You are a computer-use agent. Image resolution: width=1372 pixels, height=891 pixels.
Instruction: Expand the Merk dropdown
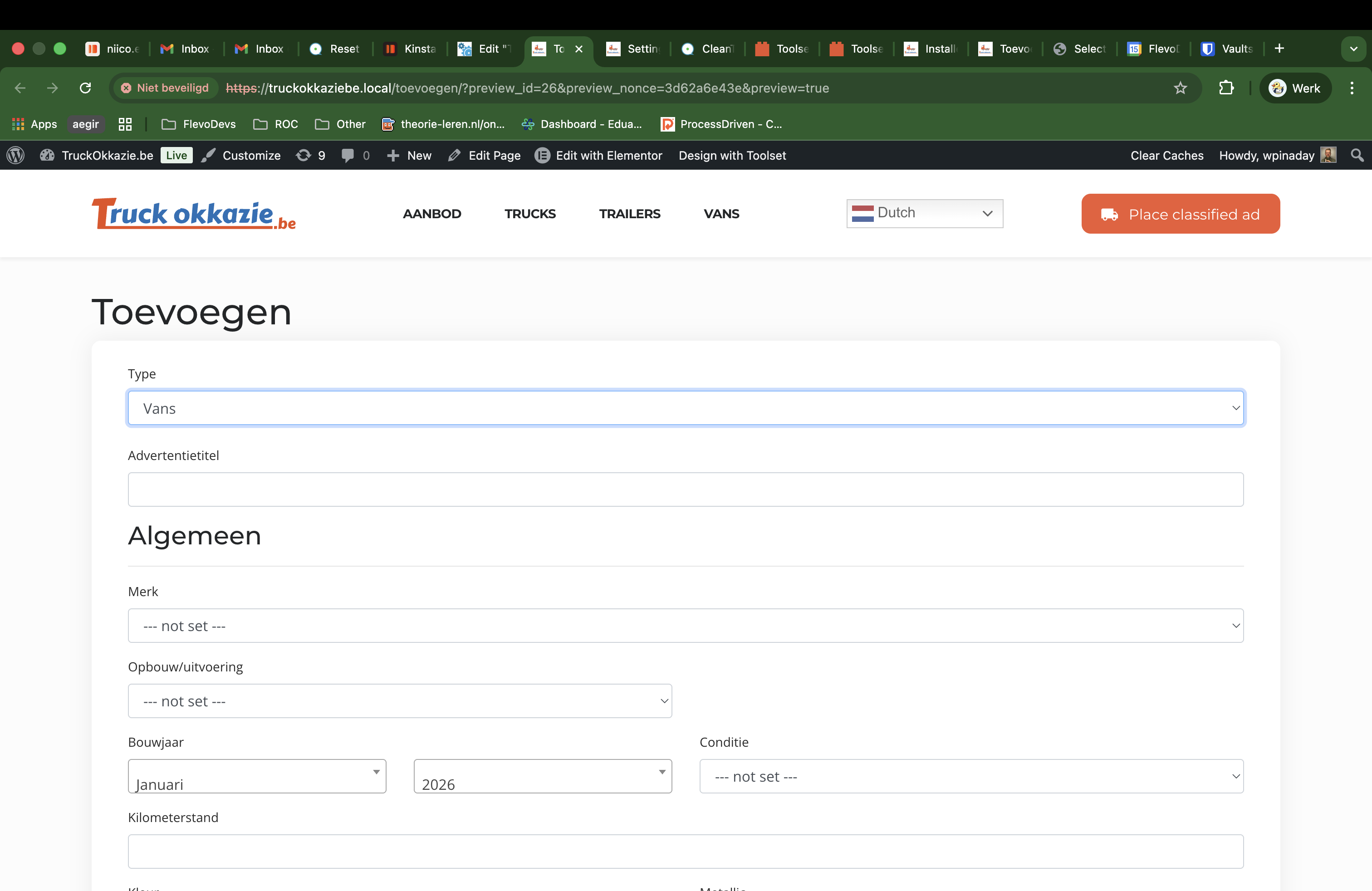(x=686, y=625)
